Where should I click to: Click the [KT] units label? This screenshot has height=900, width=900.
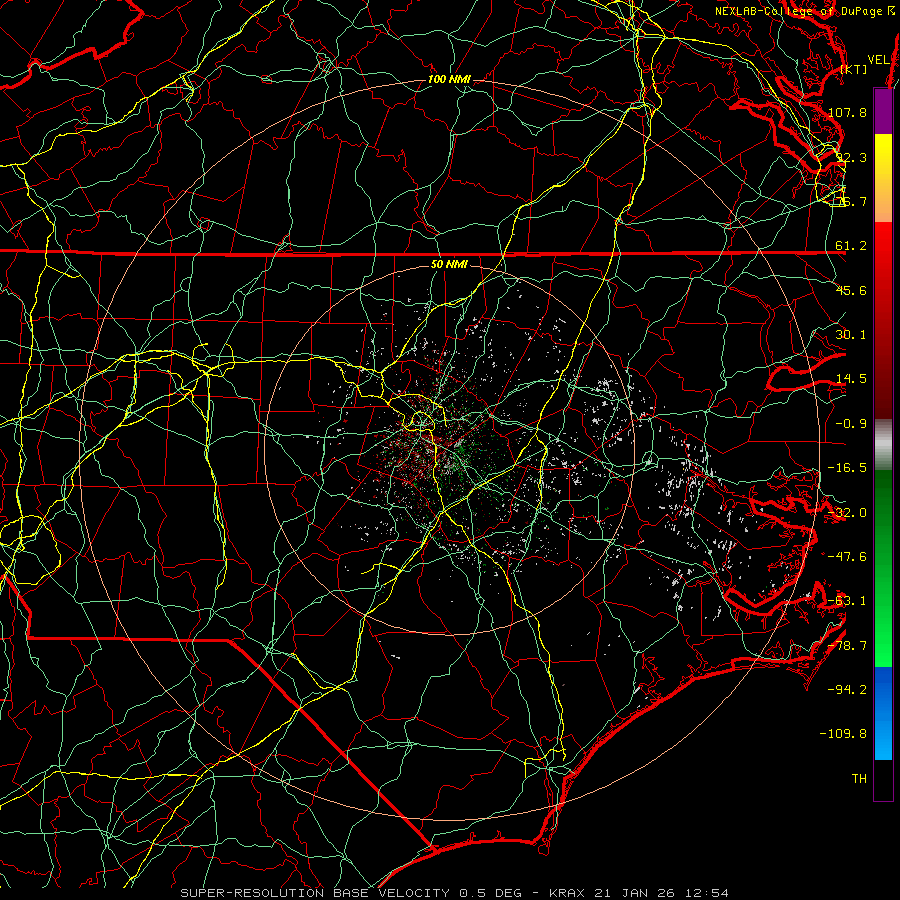click(x=854, y=69)
